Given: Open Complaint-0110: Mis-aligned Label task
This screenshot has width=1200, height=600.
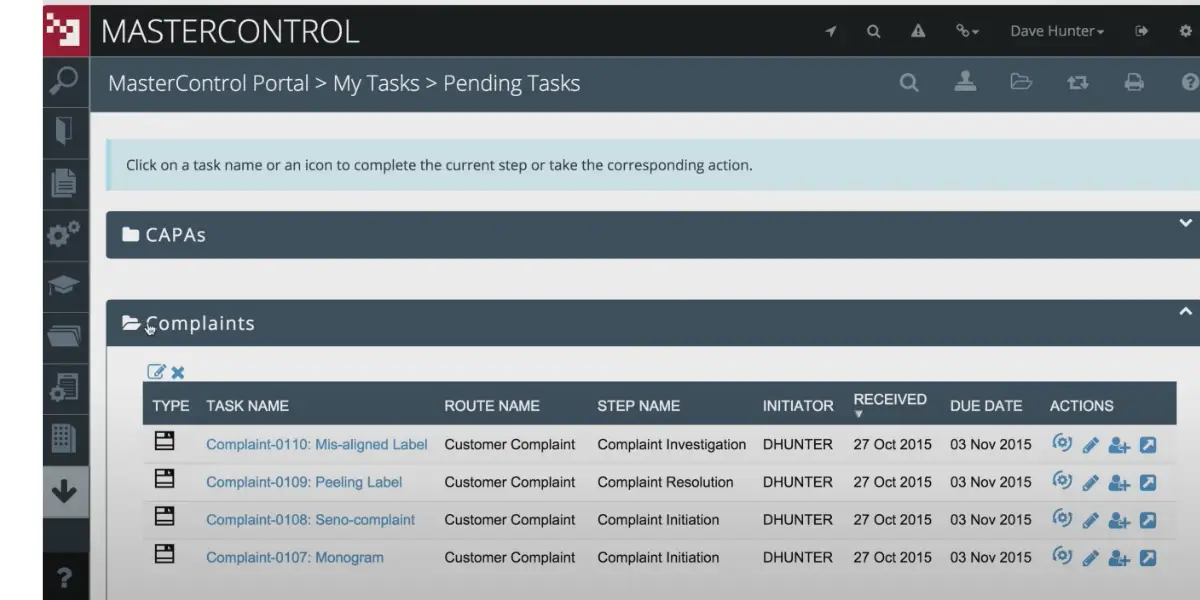Looking at the screenshot, I should 317,444.
